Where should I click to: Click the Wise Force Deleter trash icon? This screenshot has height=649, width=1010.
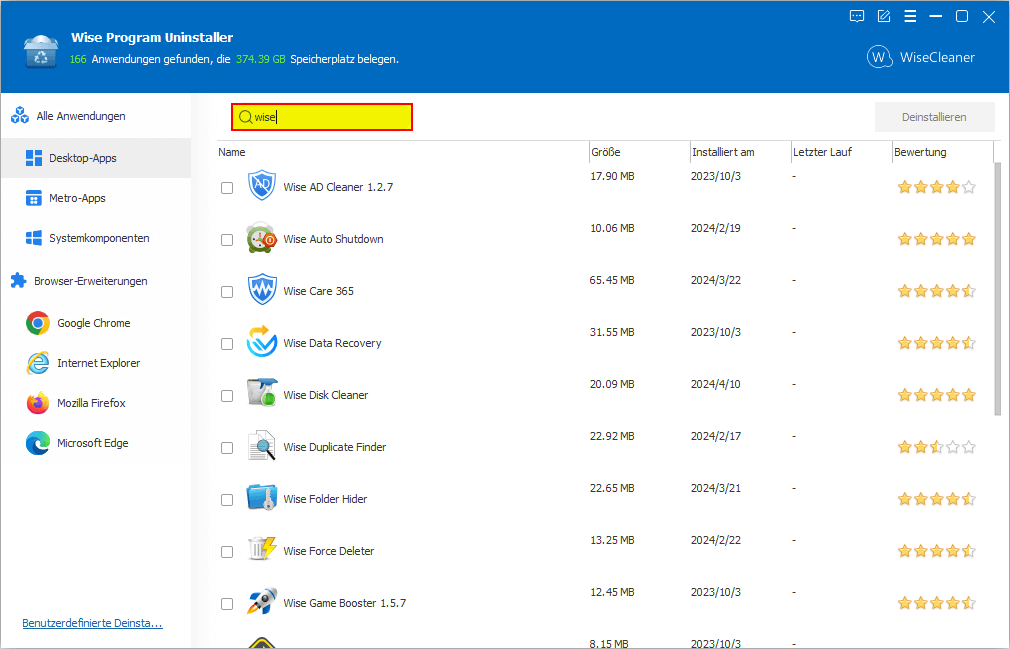pyautogui.click(x=262, y=549)
